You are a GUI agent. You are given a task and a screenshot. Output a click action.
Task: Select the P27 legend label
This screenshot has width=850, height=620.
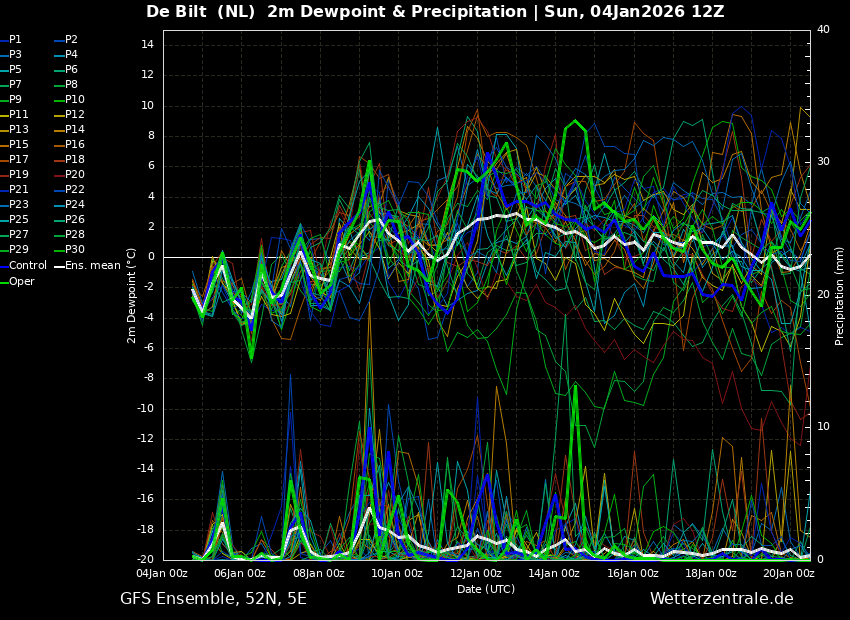pos(18,234)
